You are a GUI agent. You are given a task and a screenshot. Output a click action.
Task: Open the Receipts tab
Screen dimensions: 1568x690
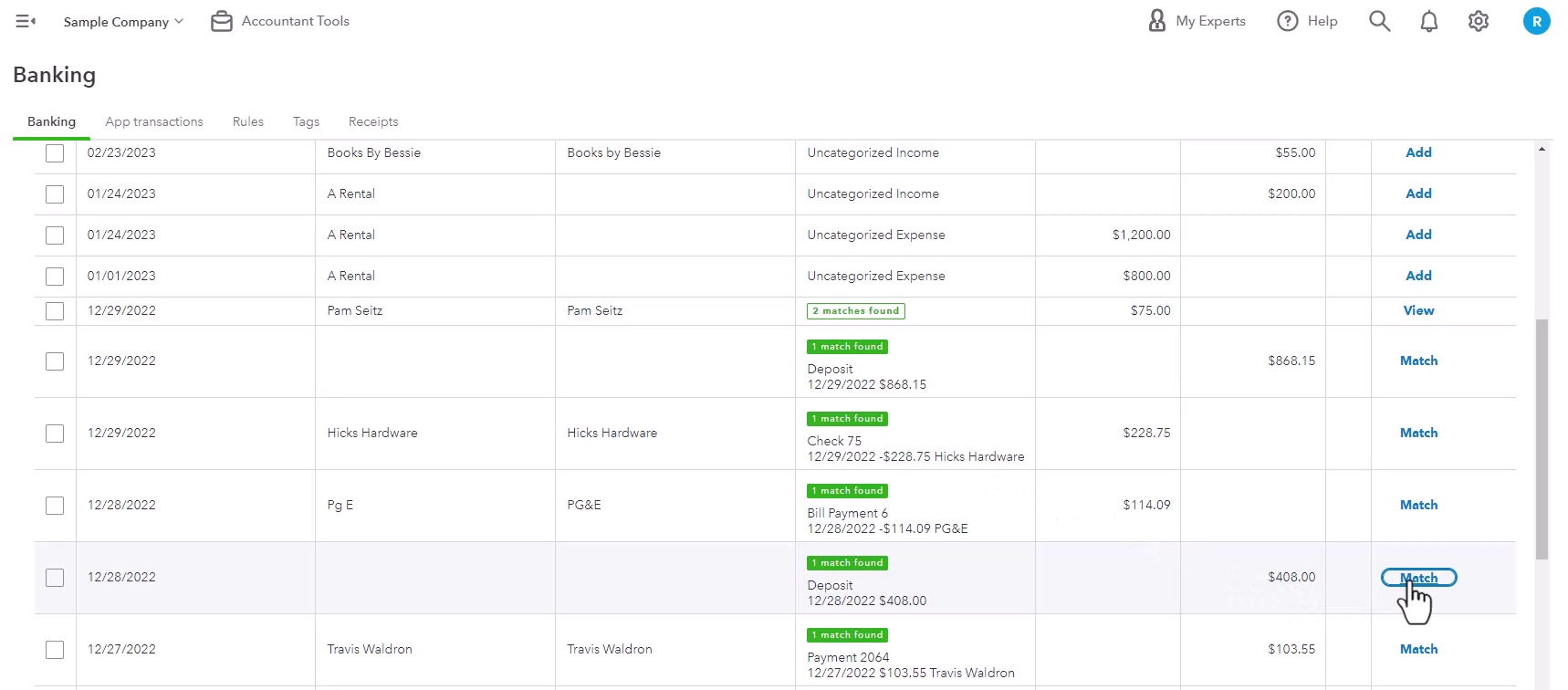pos(373,121)
